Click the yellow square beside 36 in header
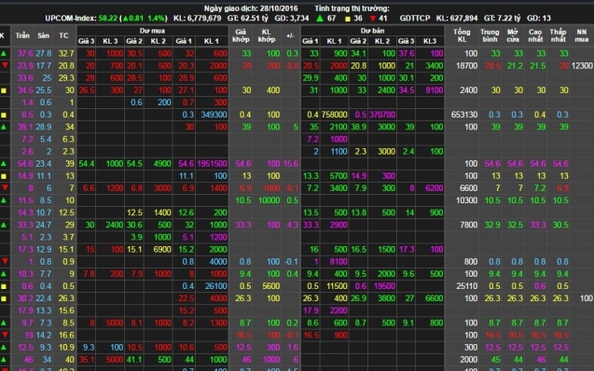 tap(347, 19)
